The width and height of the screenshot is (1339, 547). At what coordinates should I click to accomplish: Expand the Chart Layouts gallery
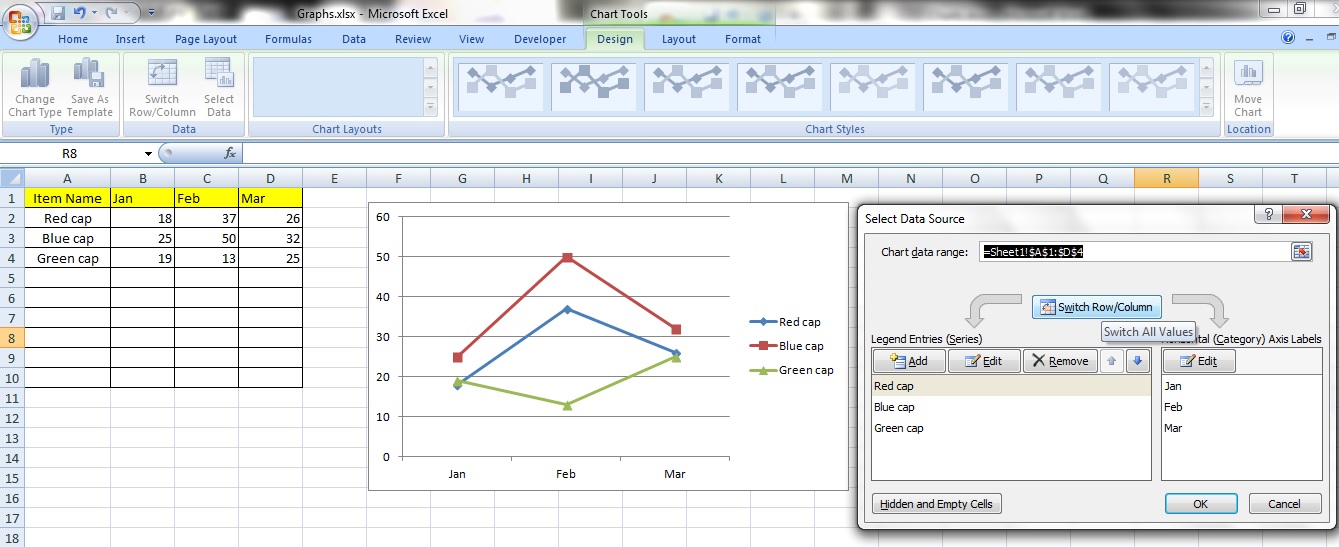click(x=431, y=107)
